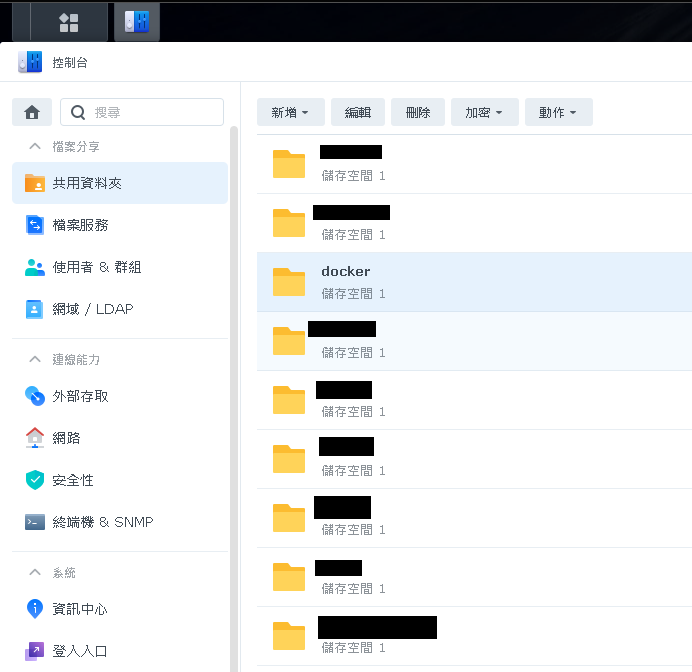The image size is (692, 672).
Task: Open the 動作 action dropdown
Action: click(558, 112)
